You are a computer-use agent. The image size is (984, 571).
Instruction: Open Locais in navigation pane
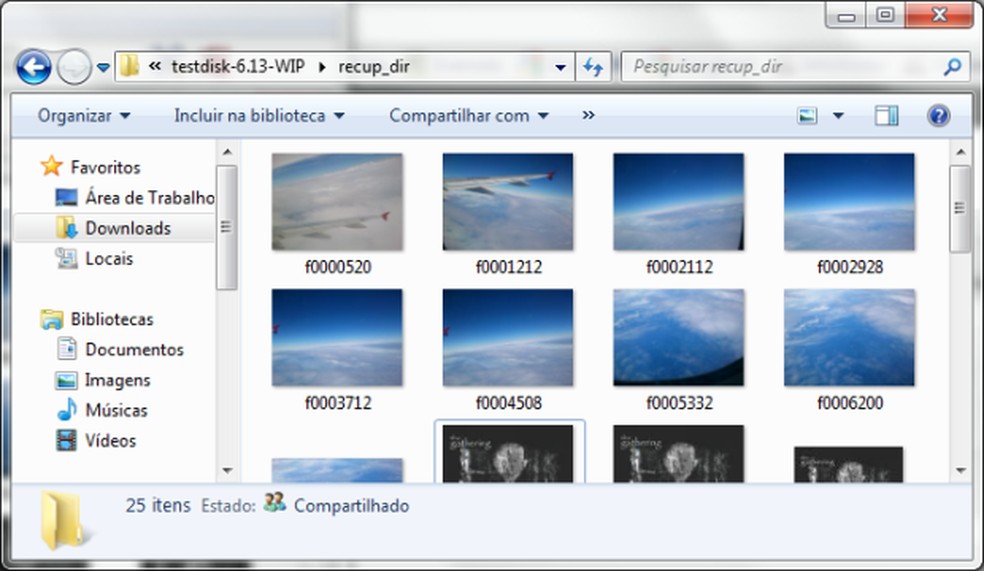coord(109,258)
